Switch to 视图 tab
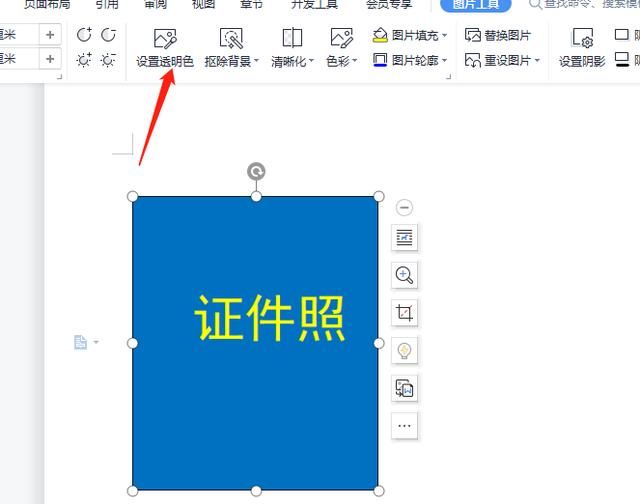 pos(203,4)
